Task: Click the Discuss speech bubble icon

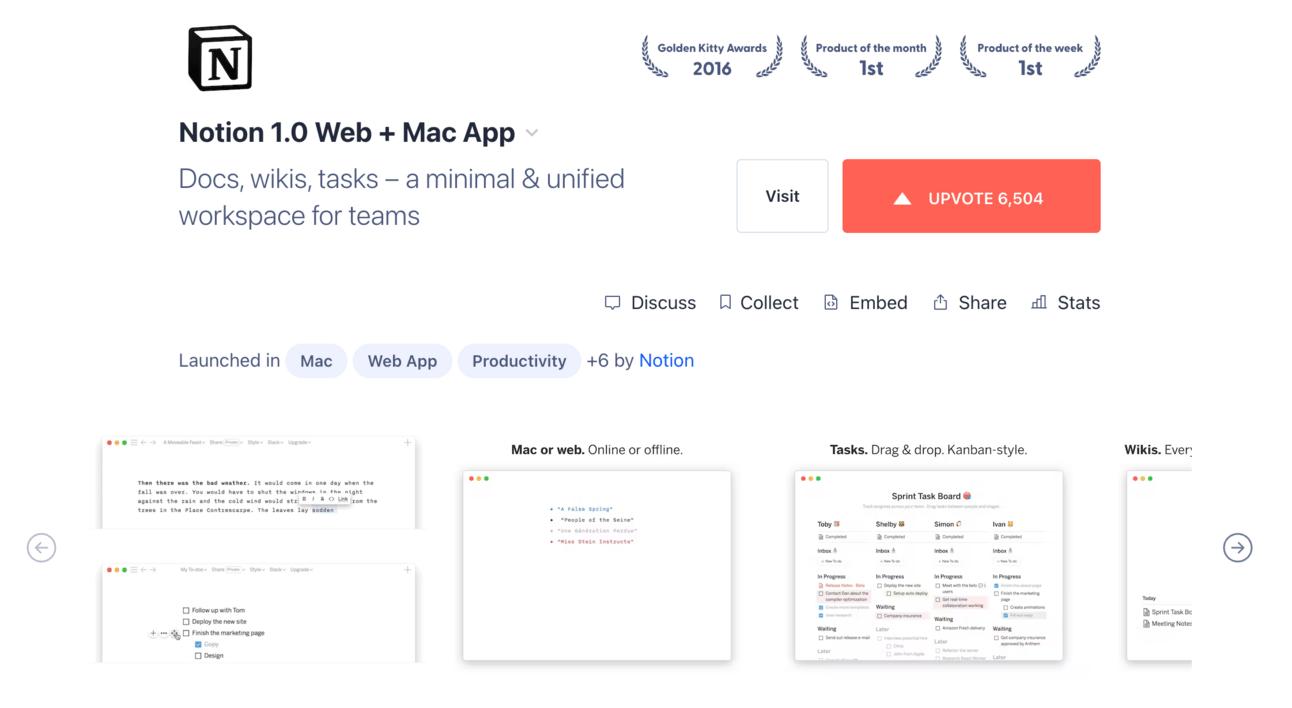Action: [x=613, y=303]
